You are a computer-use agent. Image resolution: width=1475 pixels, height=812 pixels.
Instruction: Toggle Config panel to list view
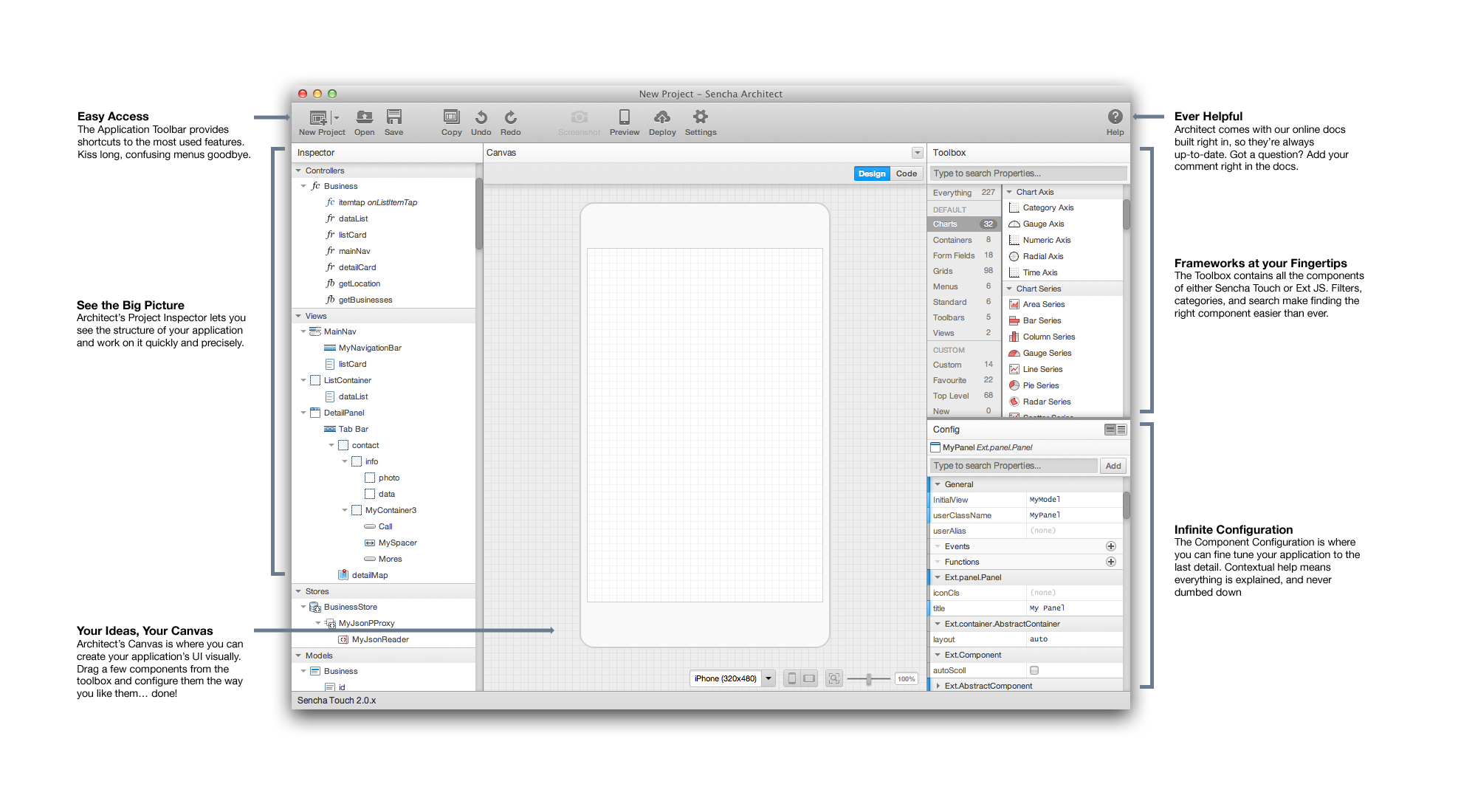click(x=1121, y=430)
